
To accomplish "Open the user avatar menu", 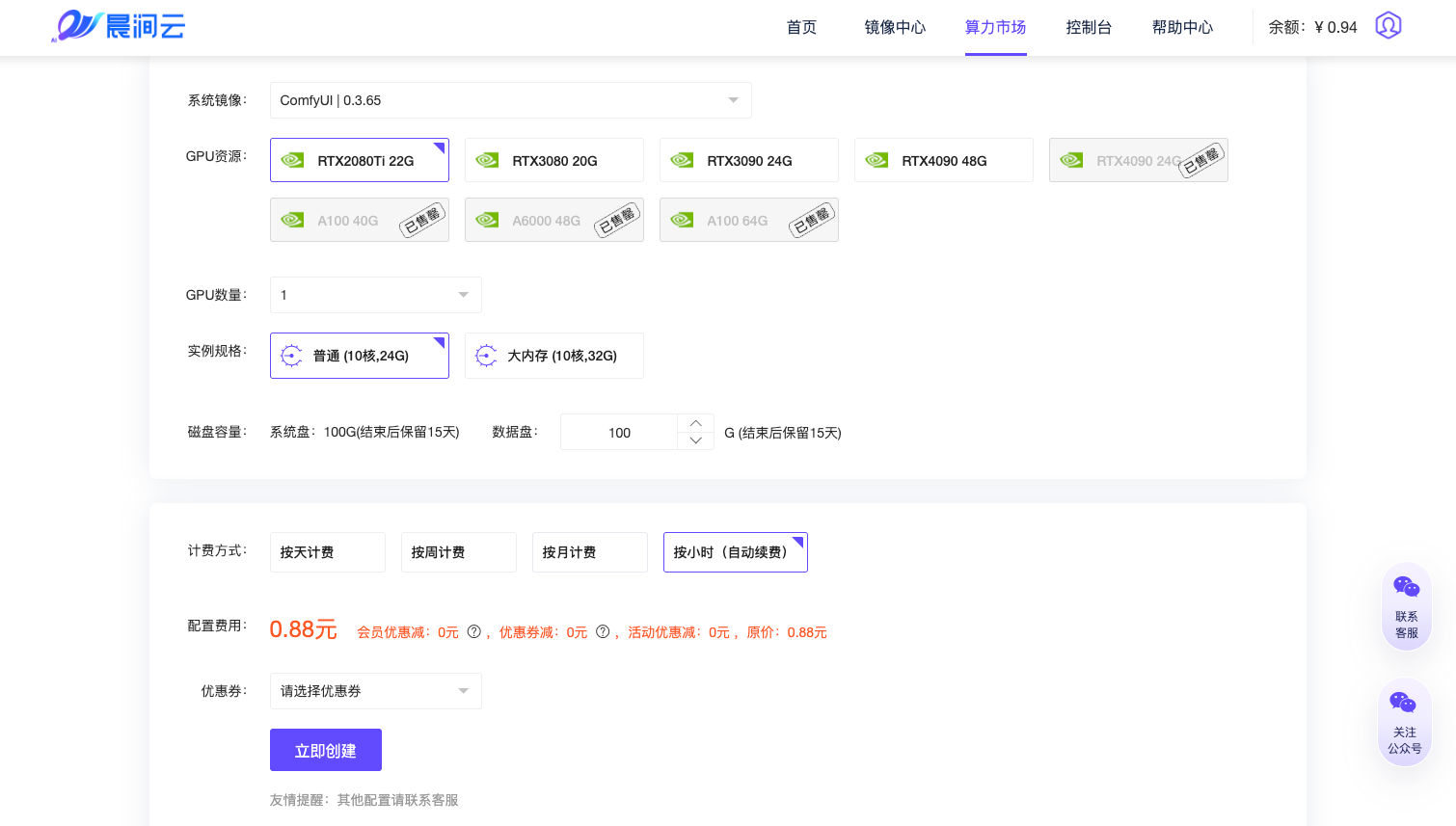I will click(x=1389, y=26).
